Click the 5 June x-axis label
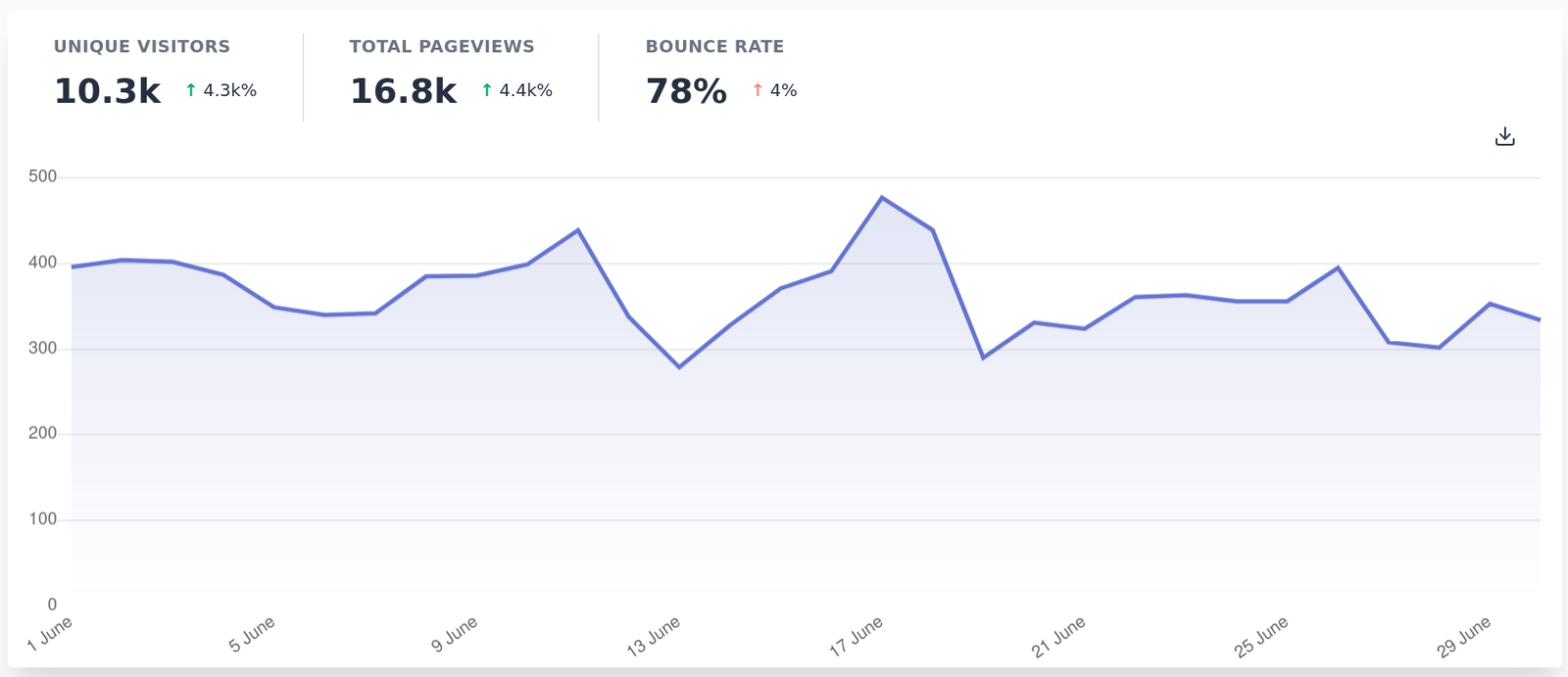The width and height of the screenshot is (1568, 677). (252, 634)
